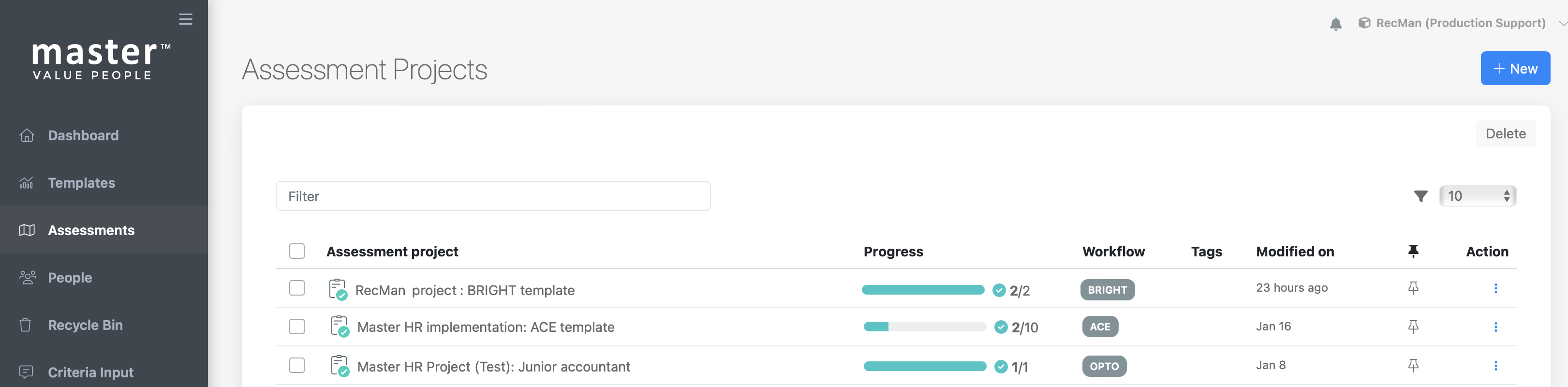Open action menu for Junior accountant project
This screenshot has height=387, width=1568.
tap(1495, 366)
